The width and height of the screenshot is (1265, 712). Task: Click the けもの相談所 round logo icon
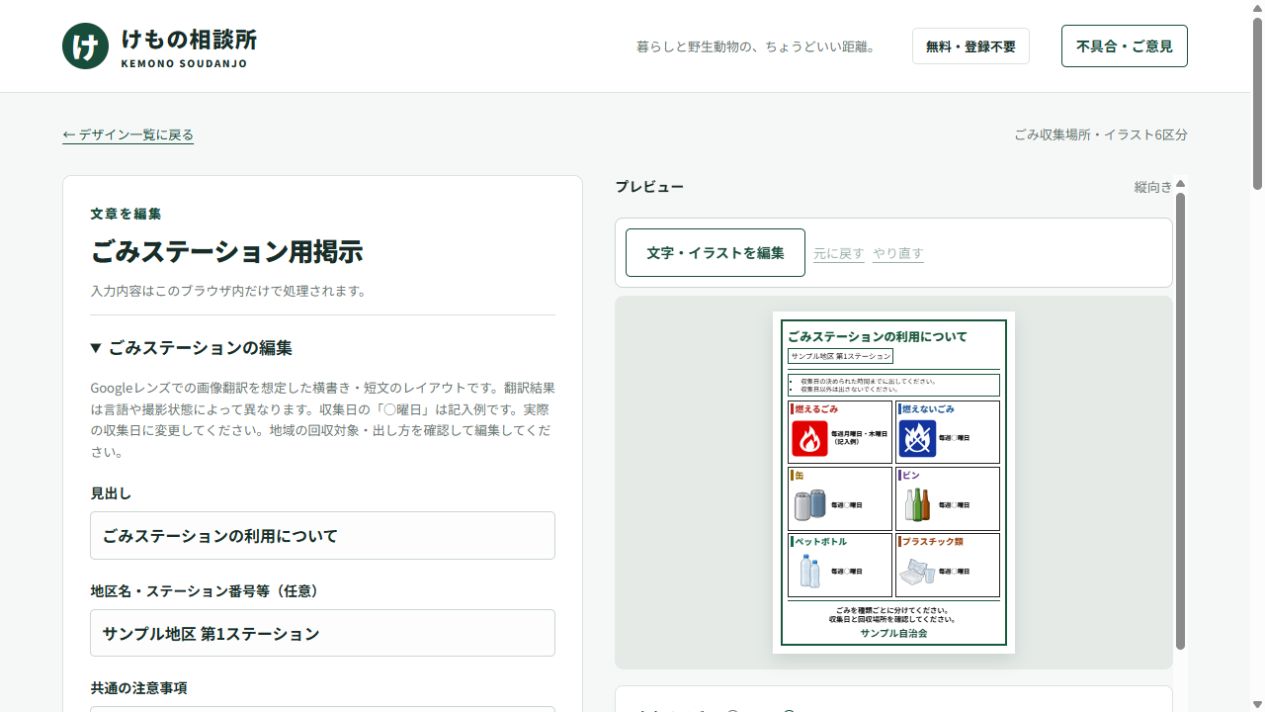85,46
